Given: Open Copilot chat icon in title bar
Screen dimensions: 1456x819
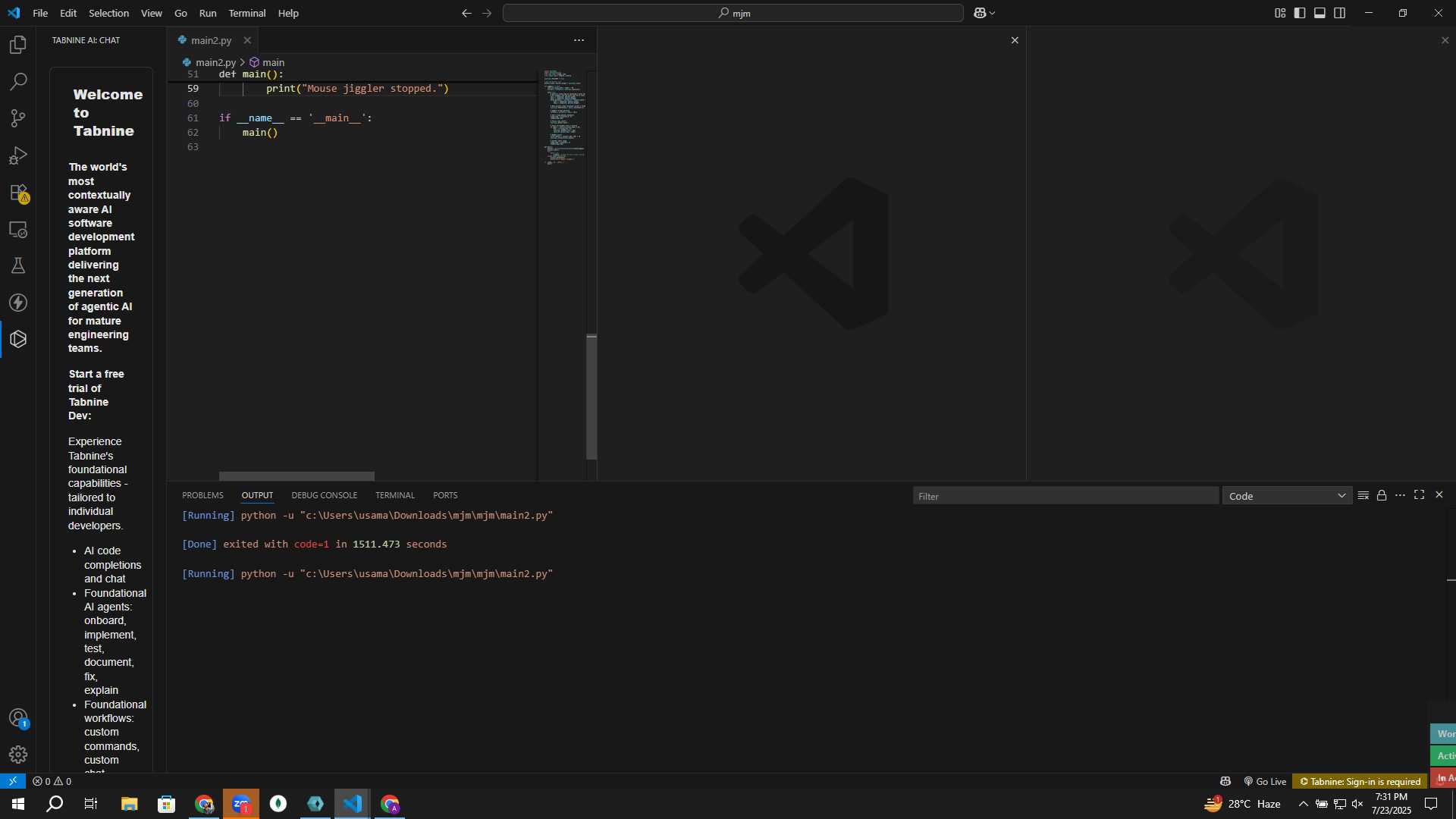Looking at the screenshot, I should coord(979,13).
